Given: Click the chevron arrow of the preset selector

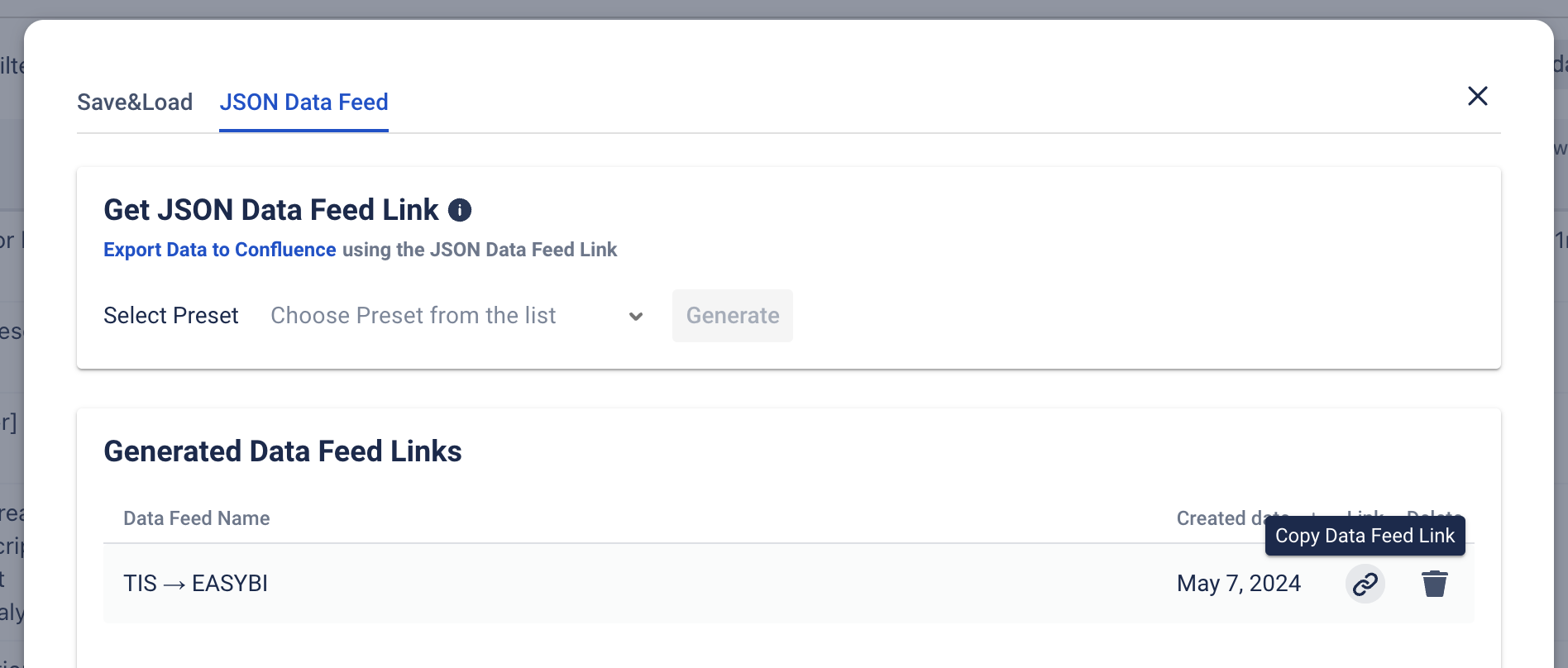Looking at the screenshot, I should (635, 317).
